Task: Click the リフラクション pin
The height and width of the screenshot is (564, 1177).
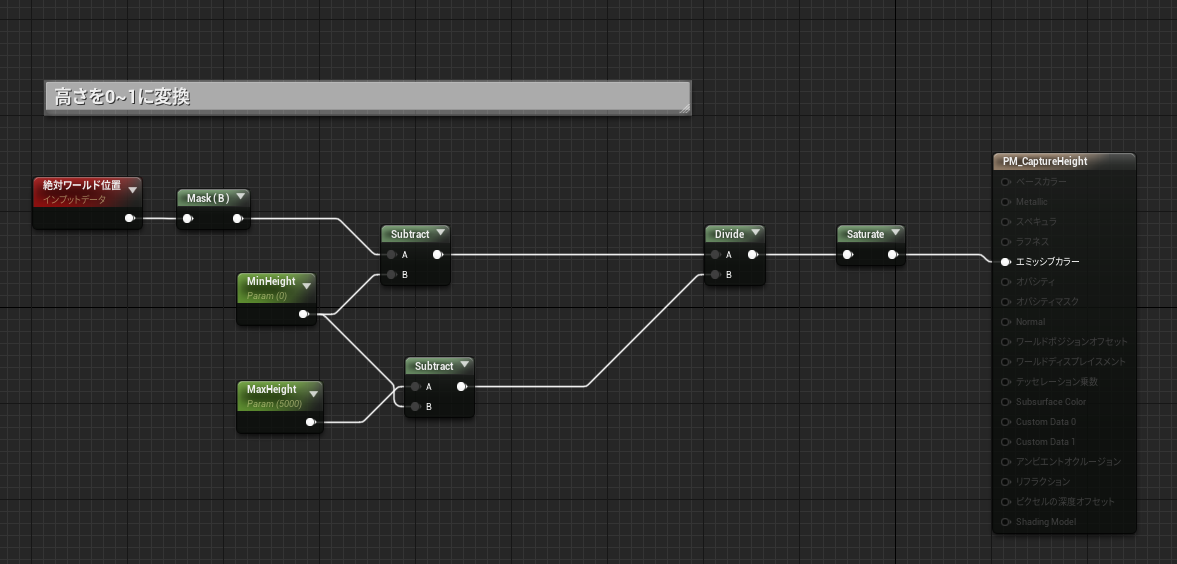Action: point(1006,481)
